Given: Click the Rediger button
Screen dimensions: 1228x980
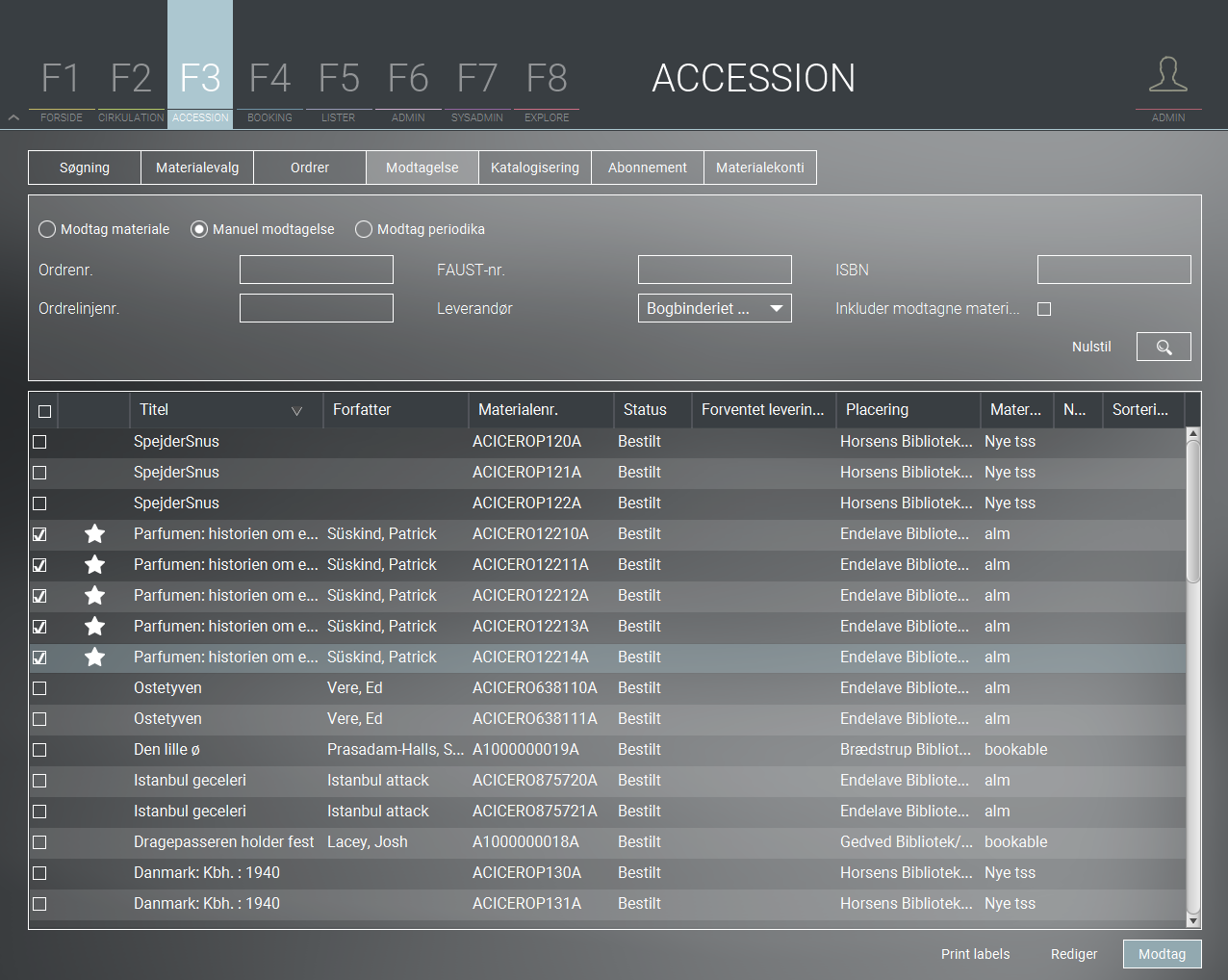Looking at the screenshot, I should [1074, 954].
